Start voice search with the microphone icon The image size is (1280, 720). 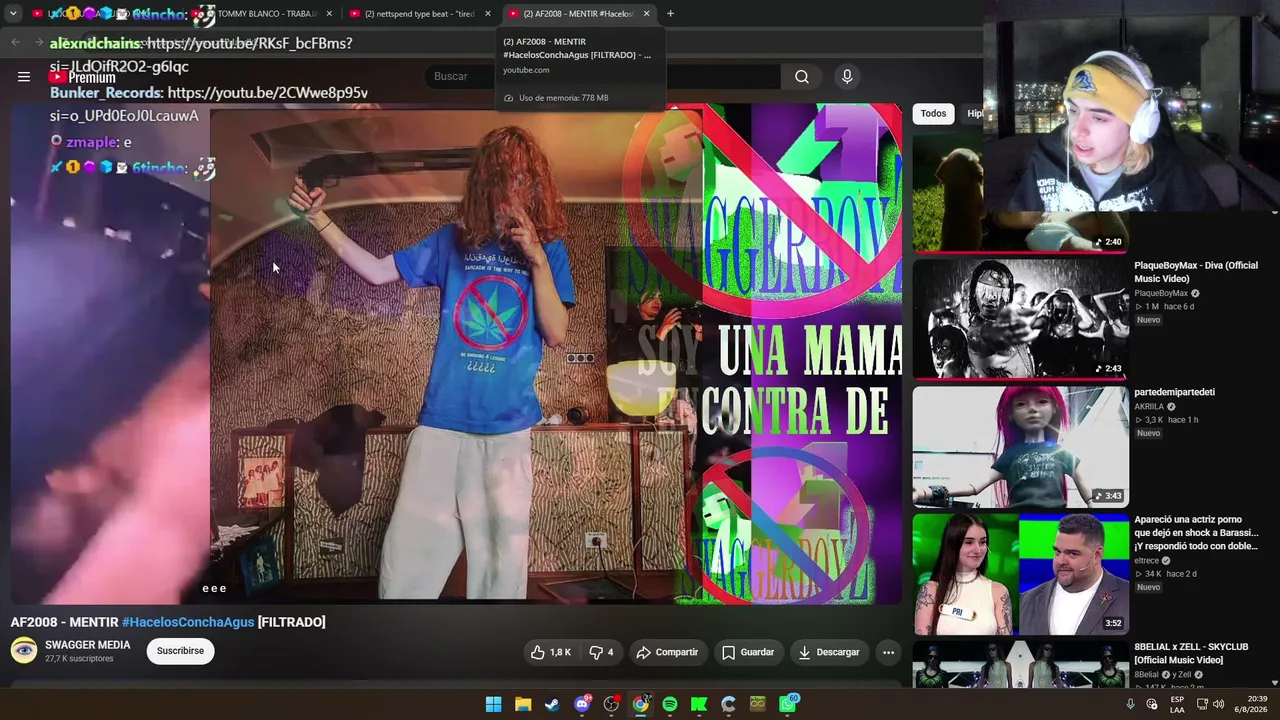coord(847,76)
